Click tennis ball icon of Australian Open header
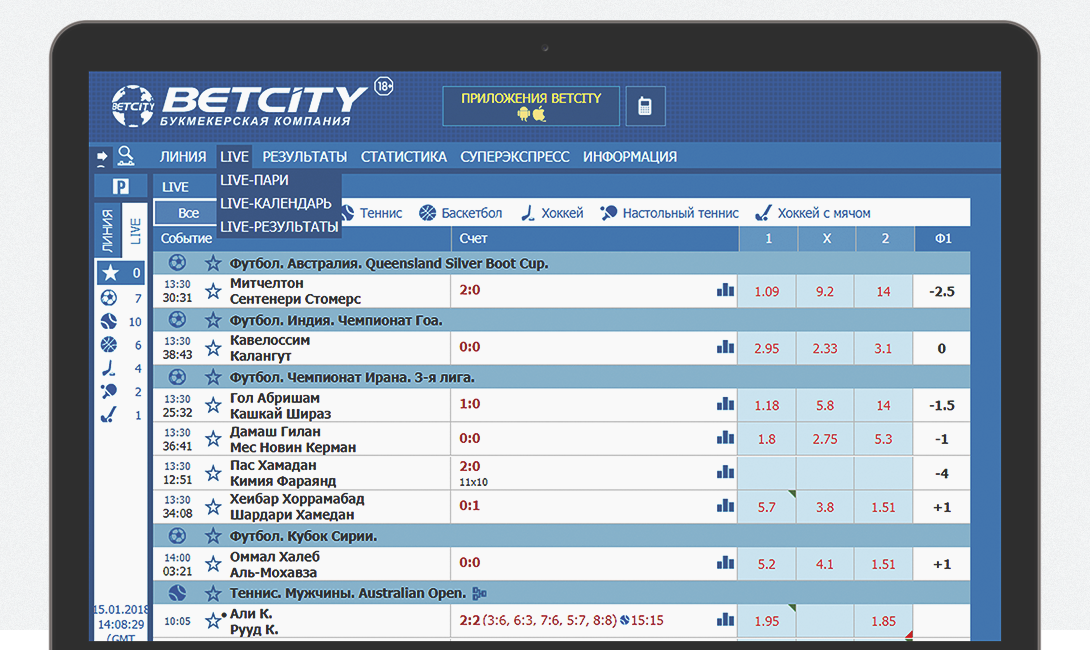Image resolution: width=1090 pixels, height=650 pixels. (177, 593)
